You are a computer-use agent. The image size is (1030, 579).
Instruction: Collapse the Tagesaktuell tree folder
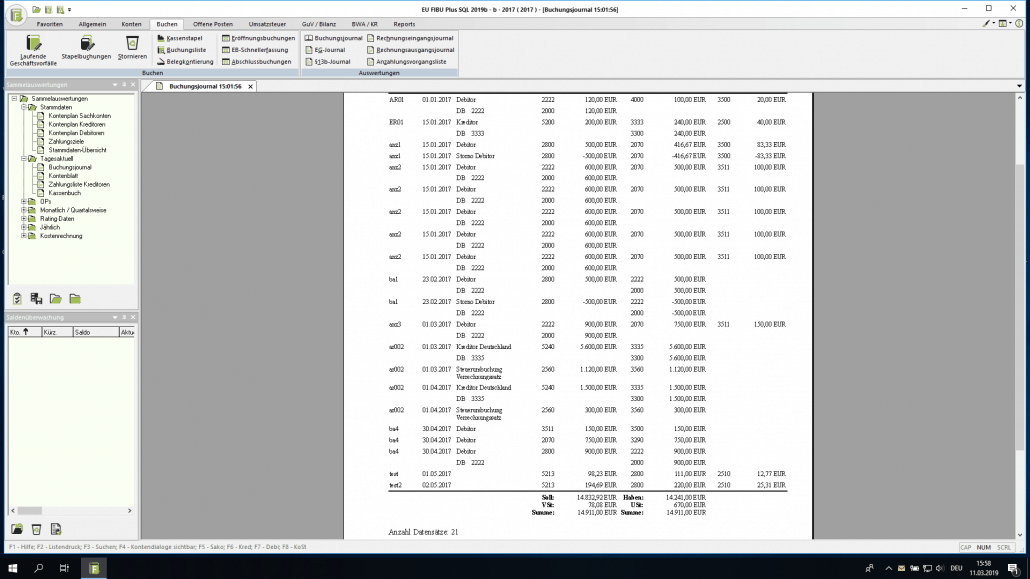tap(24, 158)
